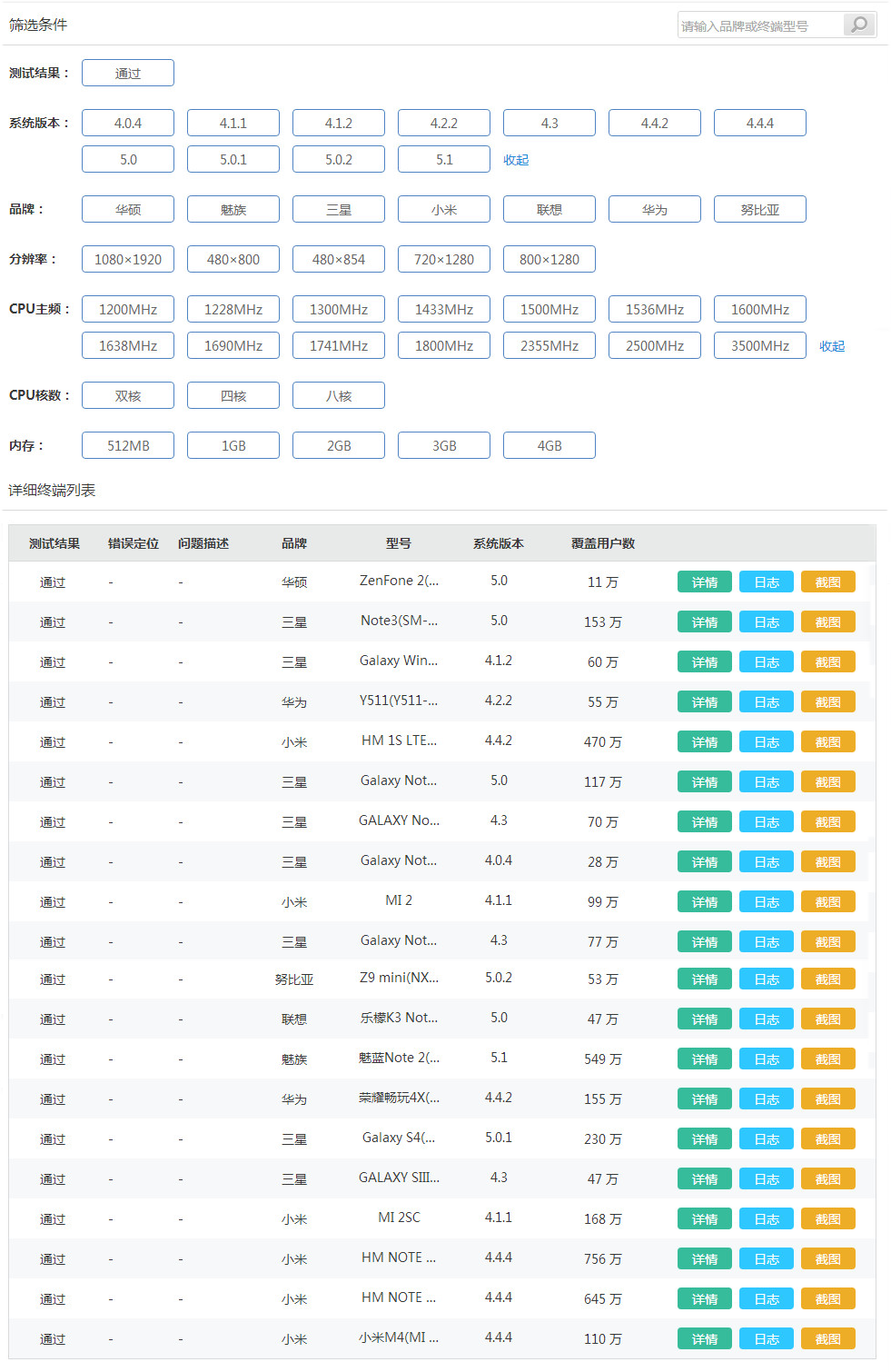
Task: Open 详情 for the Note3(SM- row
Action: [x=705, y=621]
